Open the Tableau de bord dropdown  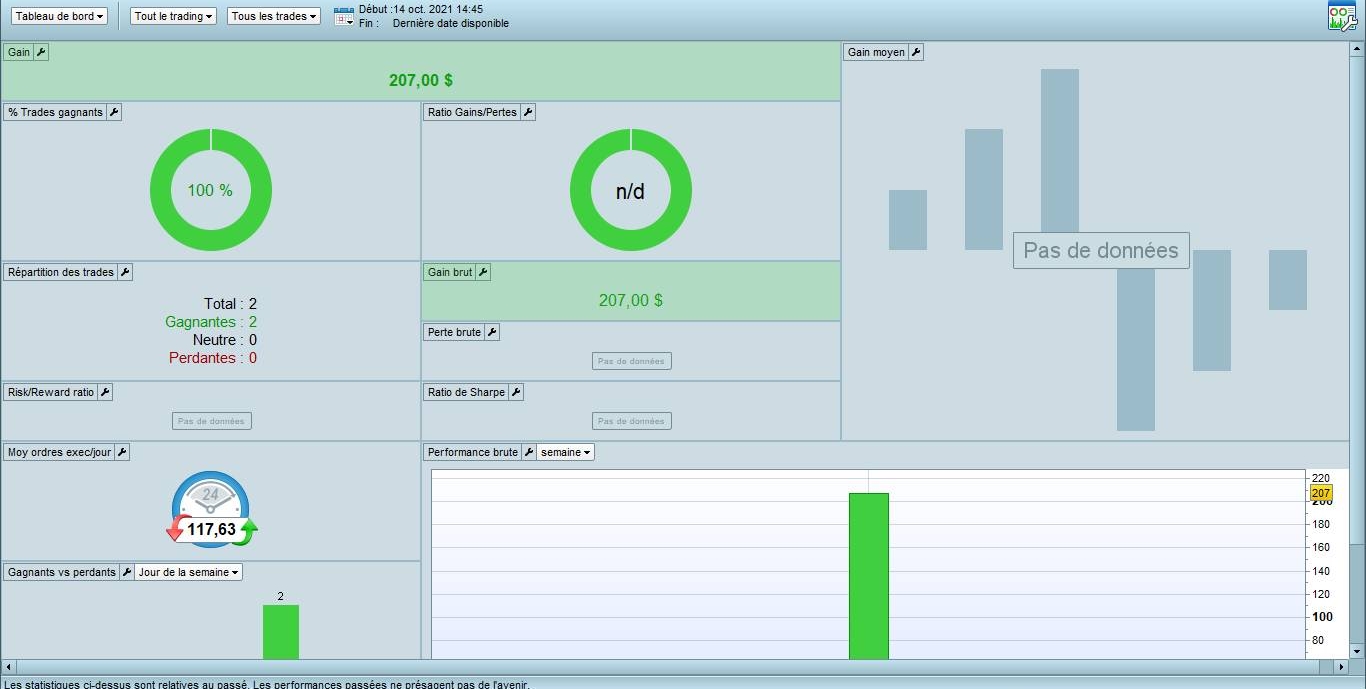pos(60,17)
